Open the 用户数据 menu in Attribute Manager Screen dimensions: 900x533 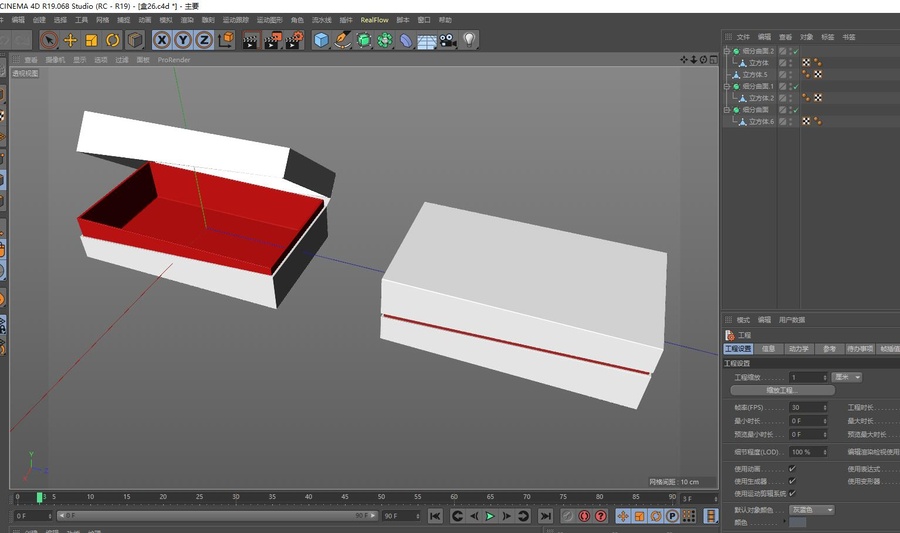pyautogui.click(x=792, y=320)
